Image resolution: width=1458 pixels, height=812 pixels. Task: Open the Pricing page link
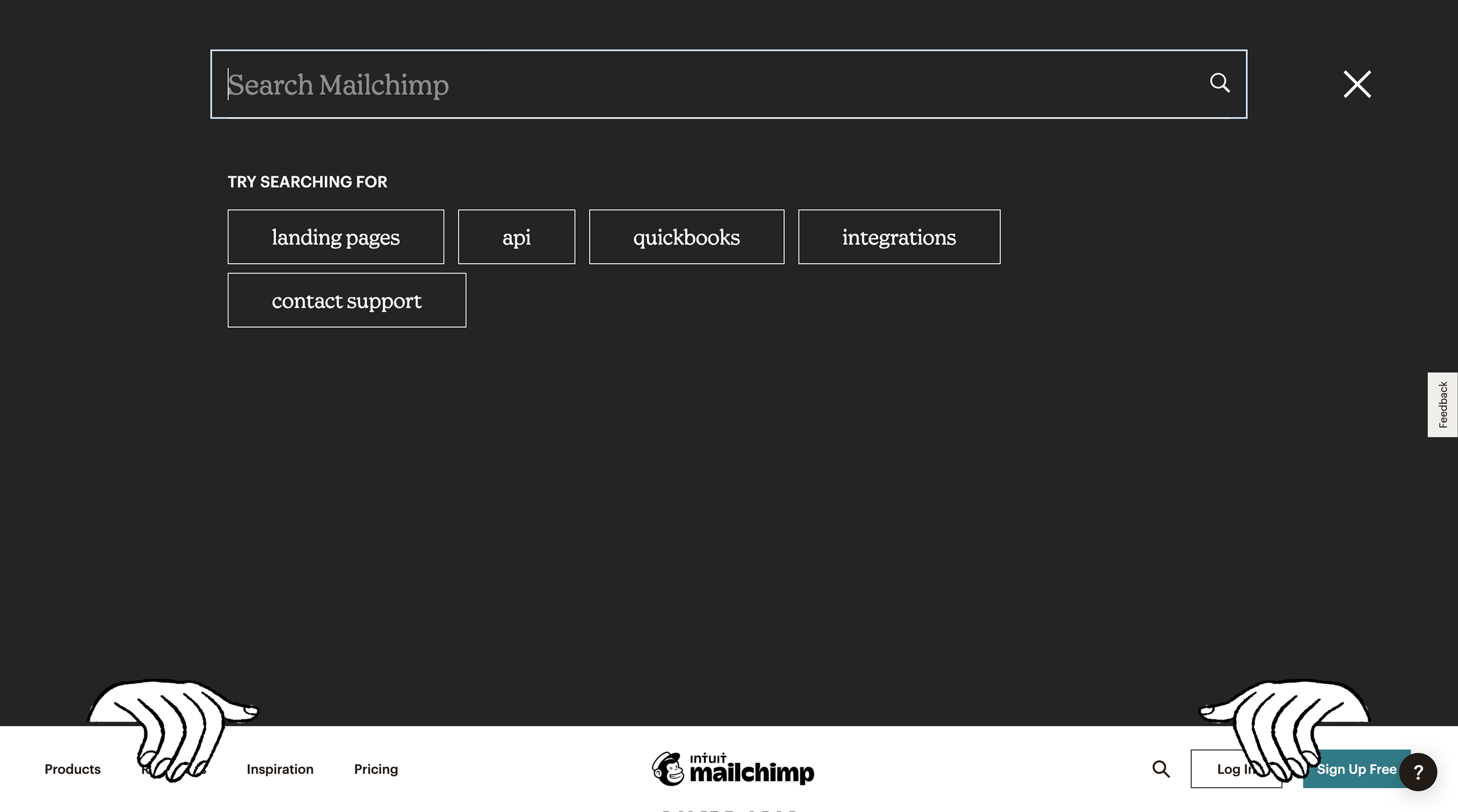click(376, 769)
